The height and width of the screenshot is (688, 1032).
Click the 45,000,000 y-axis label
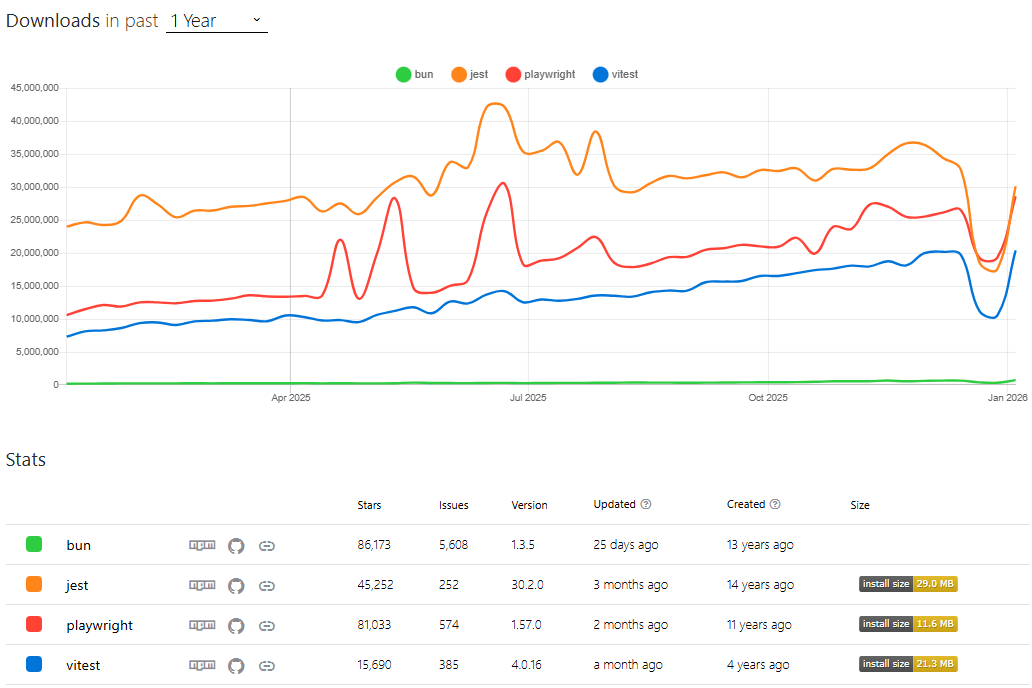[x=34, y=88]
